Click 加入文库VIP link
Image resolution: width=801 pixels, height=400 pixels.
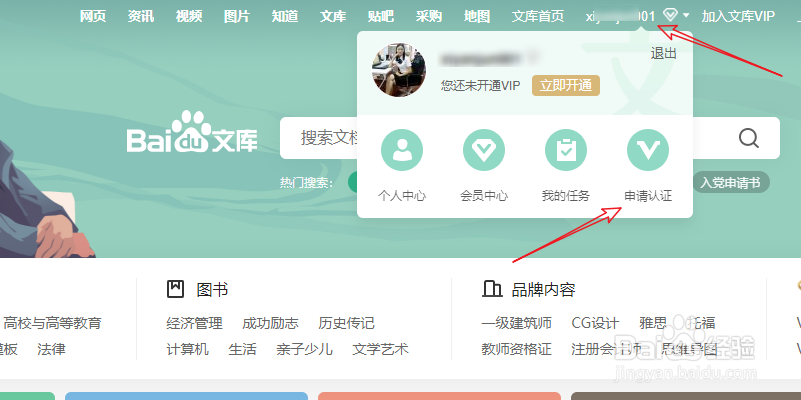(x=738, y=16)
